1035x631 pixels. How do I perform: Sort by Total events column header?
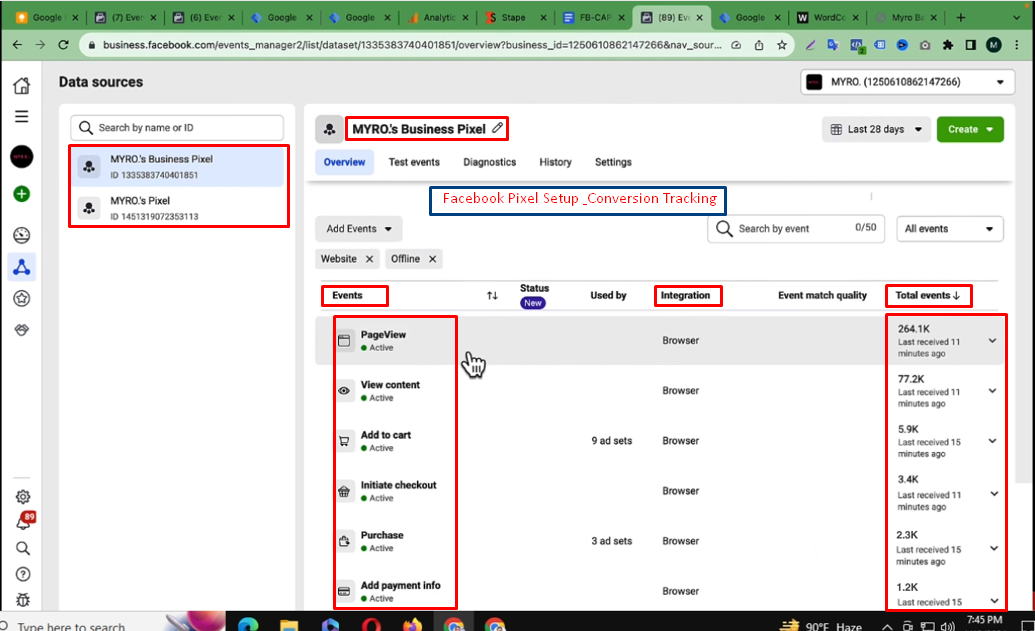pyautogui.click(x=927, y=296)
